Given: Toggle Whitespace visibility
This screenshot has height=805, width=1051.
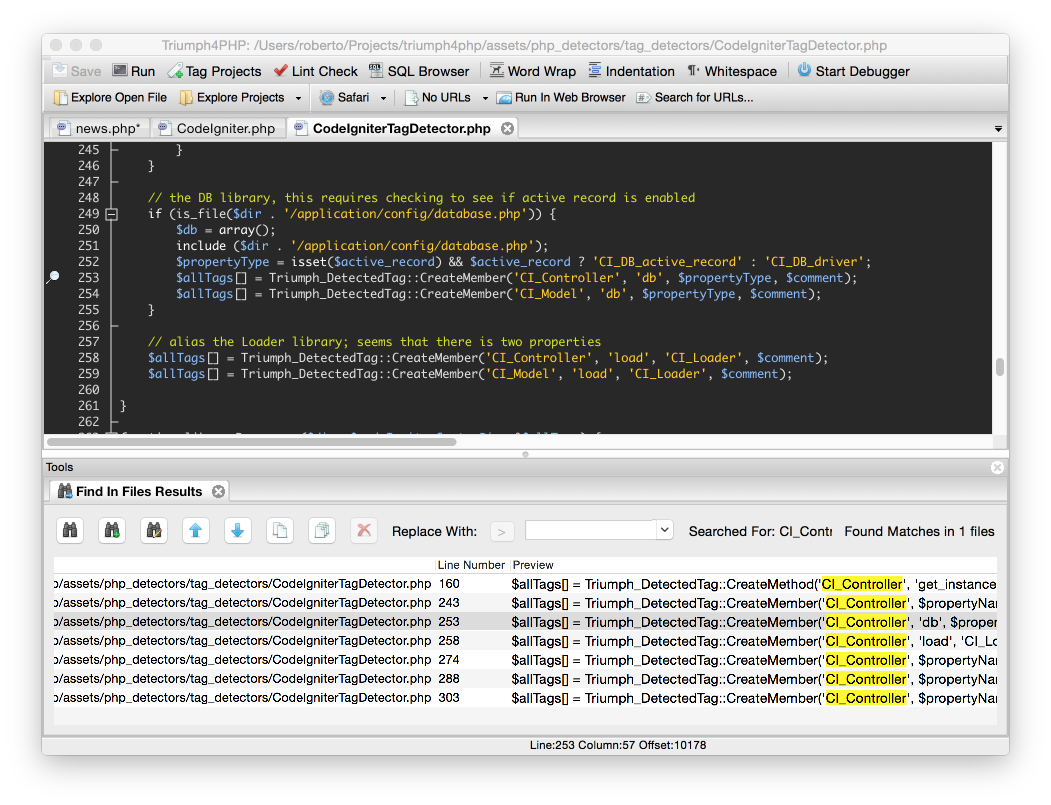Looking at the screenshot, I should click(732, 71).
